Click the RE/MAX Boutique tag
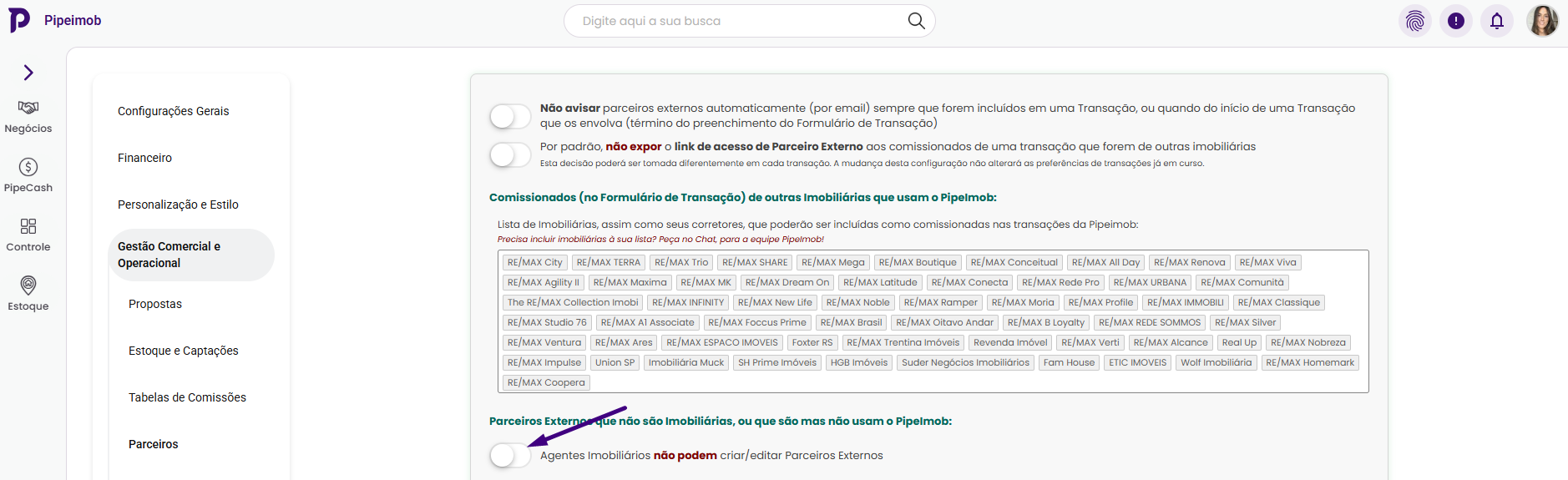This screenshot has width=1568, height=480. tap(918, 262)
